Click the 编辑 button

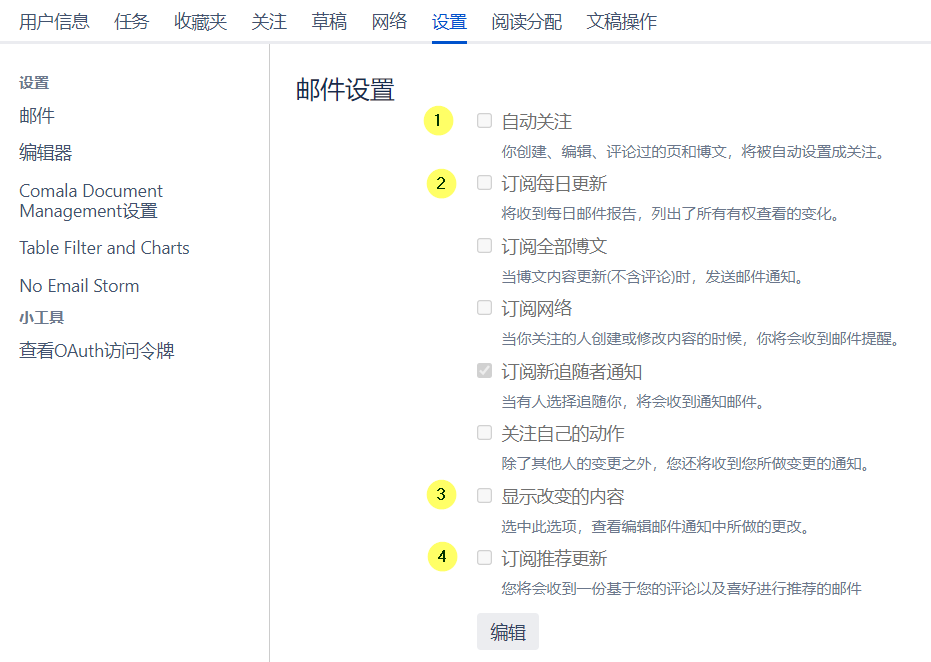508,632
